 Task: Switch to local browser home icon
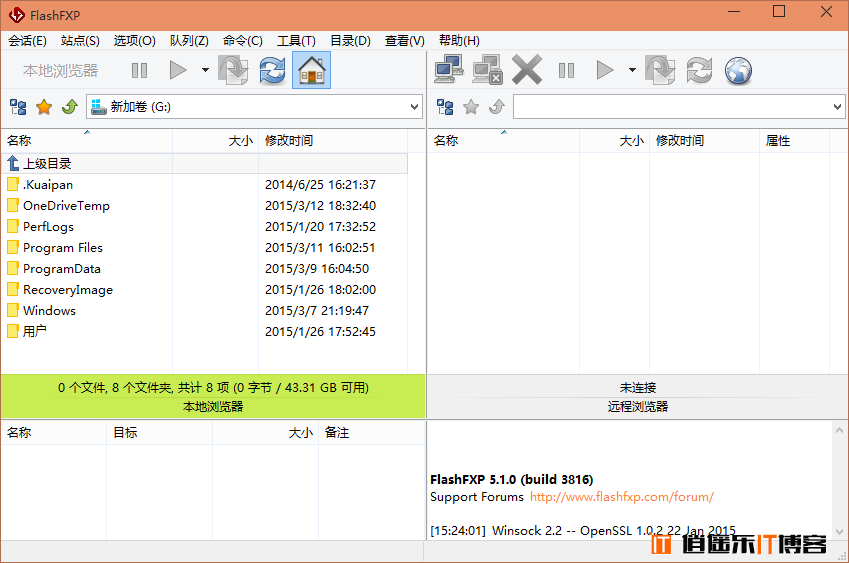[x=311, y=70]
